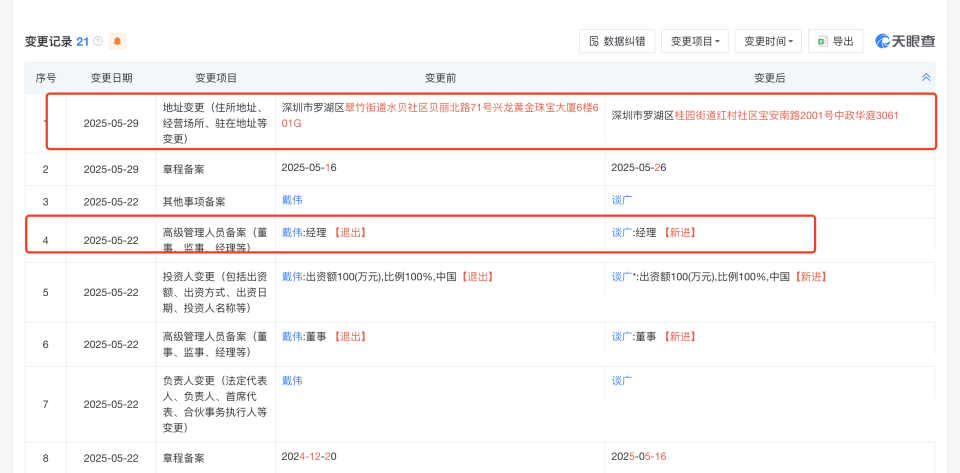Image resolution: width=960 pixels, height=473 pixels.
Task: Open 戴伟 link in 其他事项备案 row
Action: 292,200
